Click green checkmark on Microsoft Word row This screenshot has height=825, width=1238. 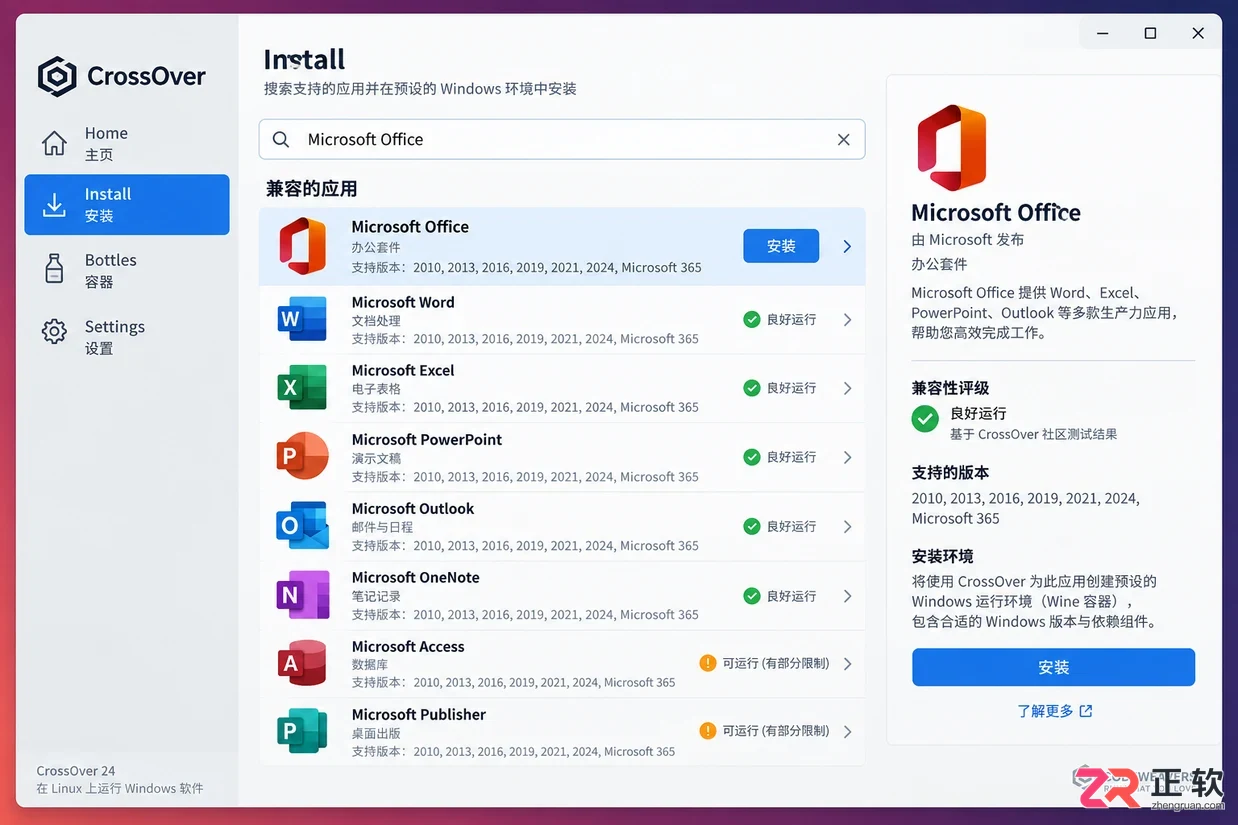(x=752, y=319)
